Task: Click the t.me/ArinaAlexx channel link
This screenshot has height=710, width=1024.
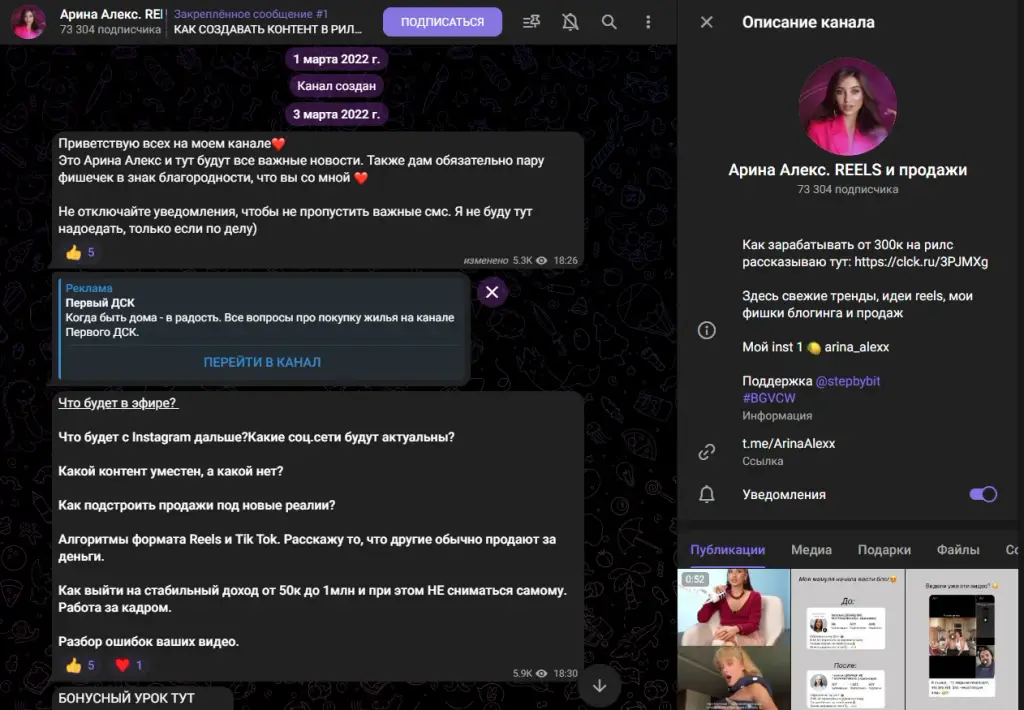Action: pos(788,444)
